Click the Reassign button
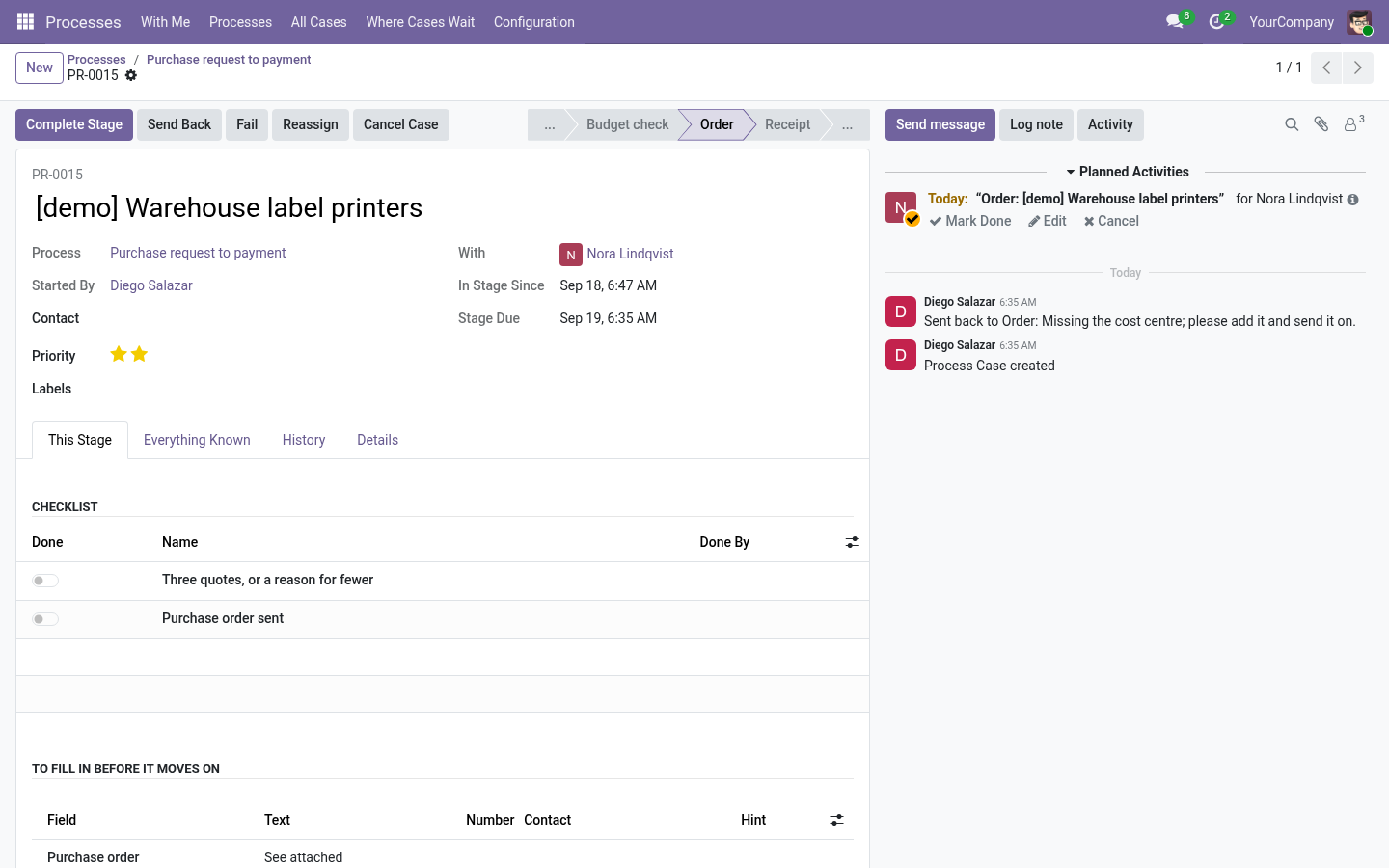 pos(311,124)
